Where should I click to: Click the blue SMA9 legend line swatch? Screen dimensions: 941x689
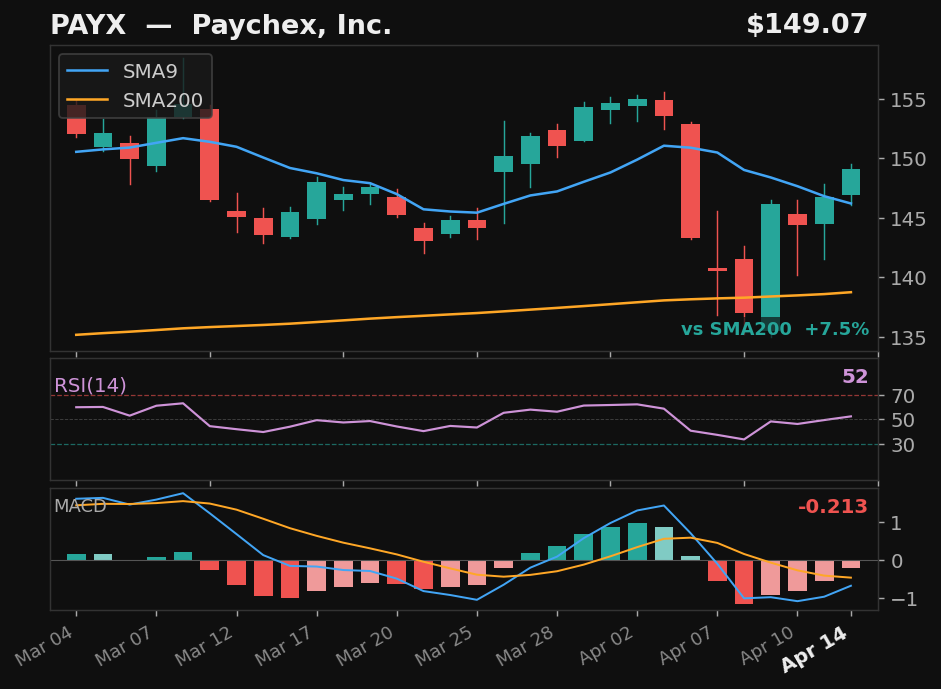(88, 71)
